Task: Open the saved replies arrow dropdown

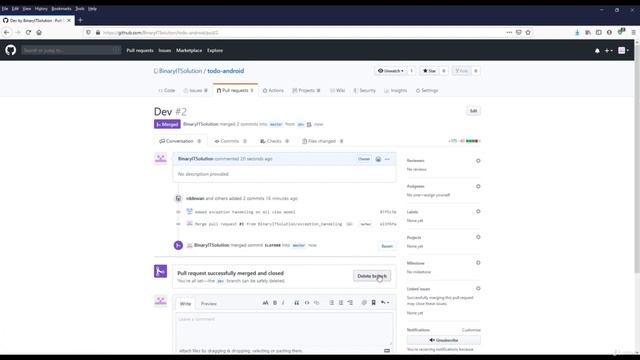Action: point(385,303)
